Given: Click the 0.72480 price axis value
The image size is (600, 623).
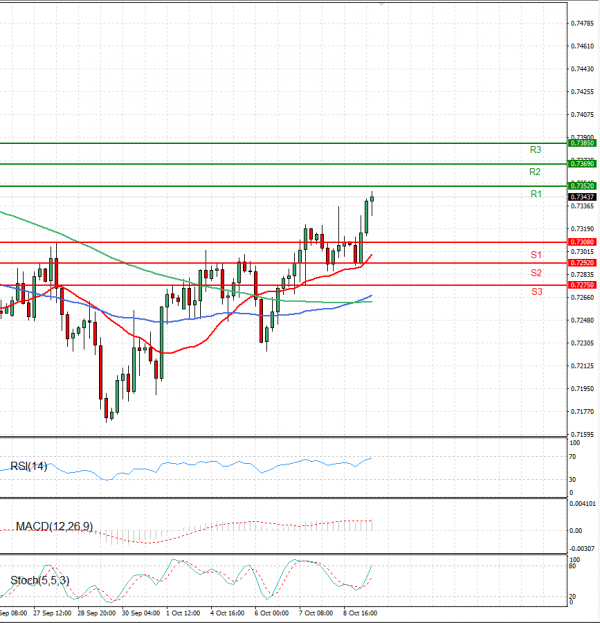Looking at the screenshot, I should click(x=582, y=320).
